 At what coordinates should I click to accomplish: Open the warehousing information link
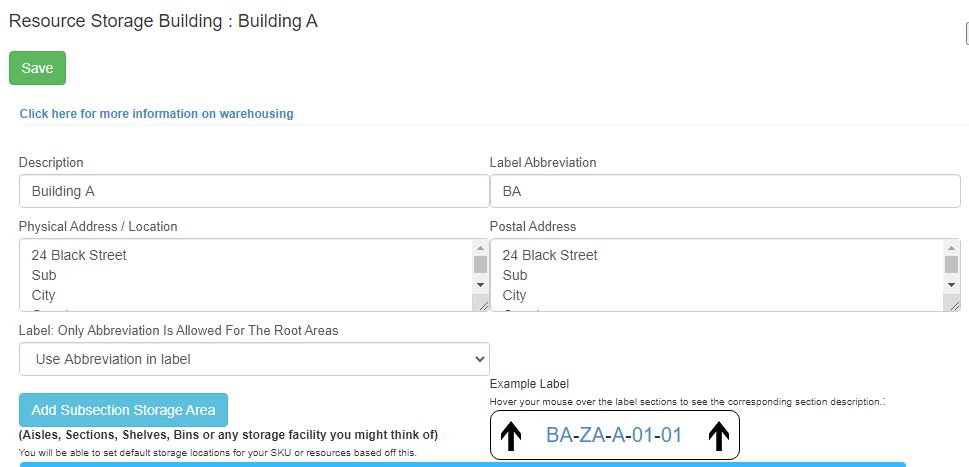pos(157,114)
